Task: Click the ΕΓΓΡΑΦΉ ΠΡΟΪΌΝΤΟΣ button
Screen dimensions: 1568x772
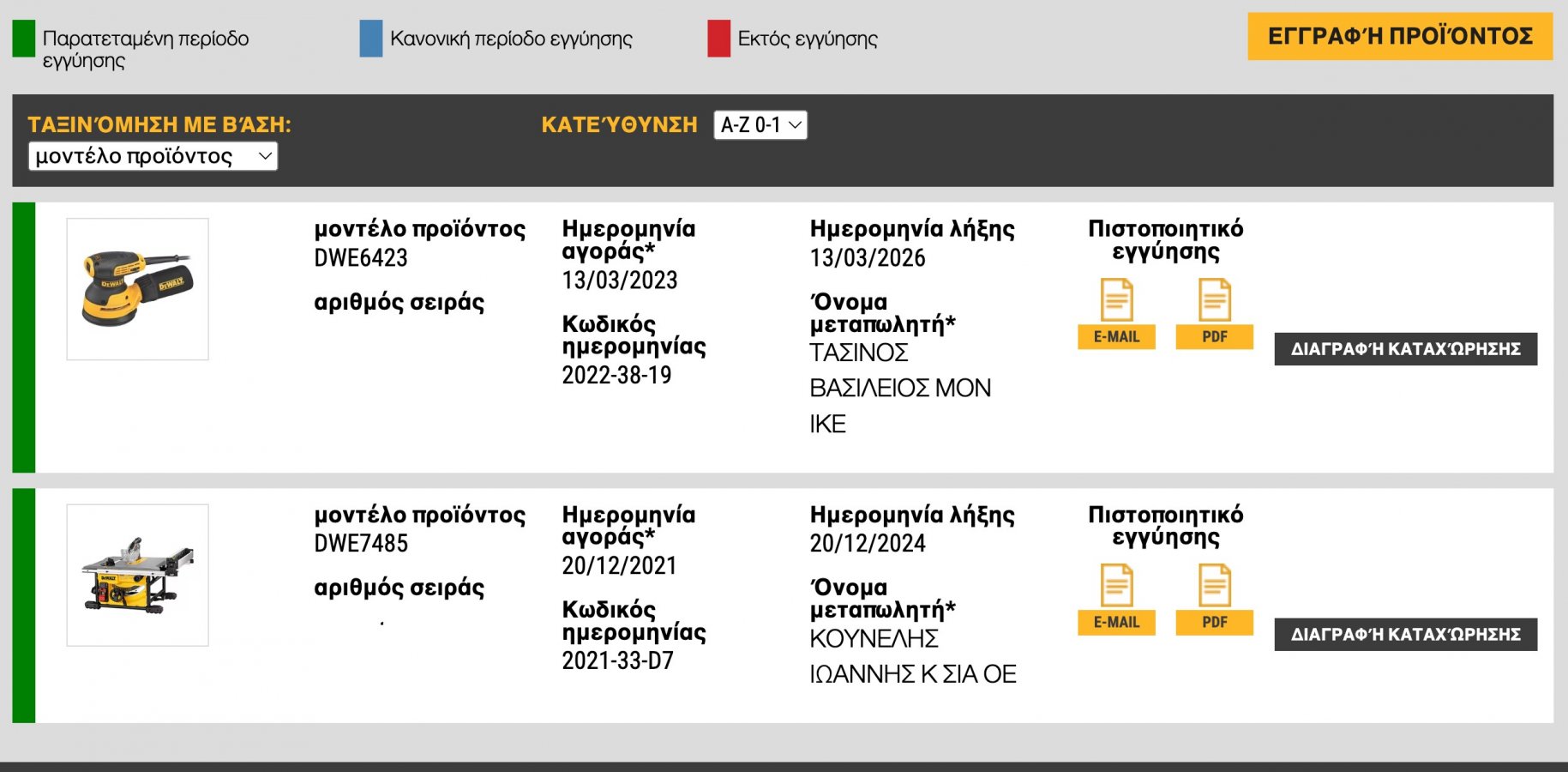Action: click(x=1399, y=36)
